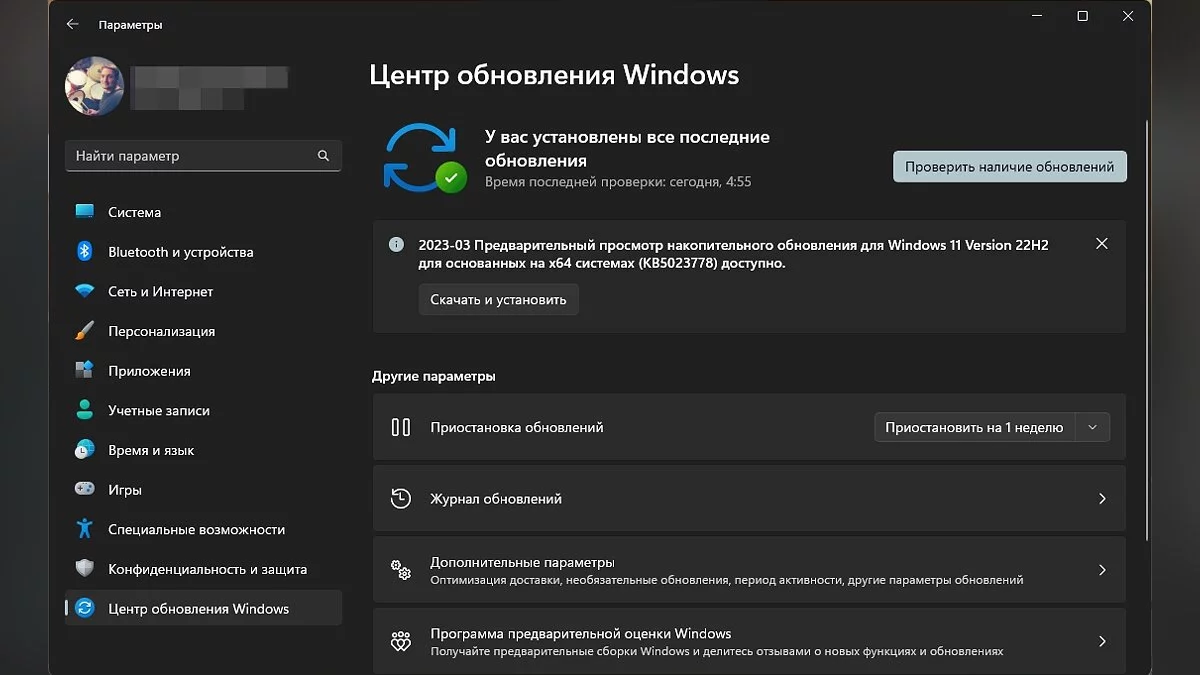Screen dimensions: 1200x675
Task: Click Проверить наличие обновлений button
Action: (x=1009, y=167)
